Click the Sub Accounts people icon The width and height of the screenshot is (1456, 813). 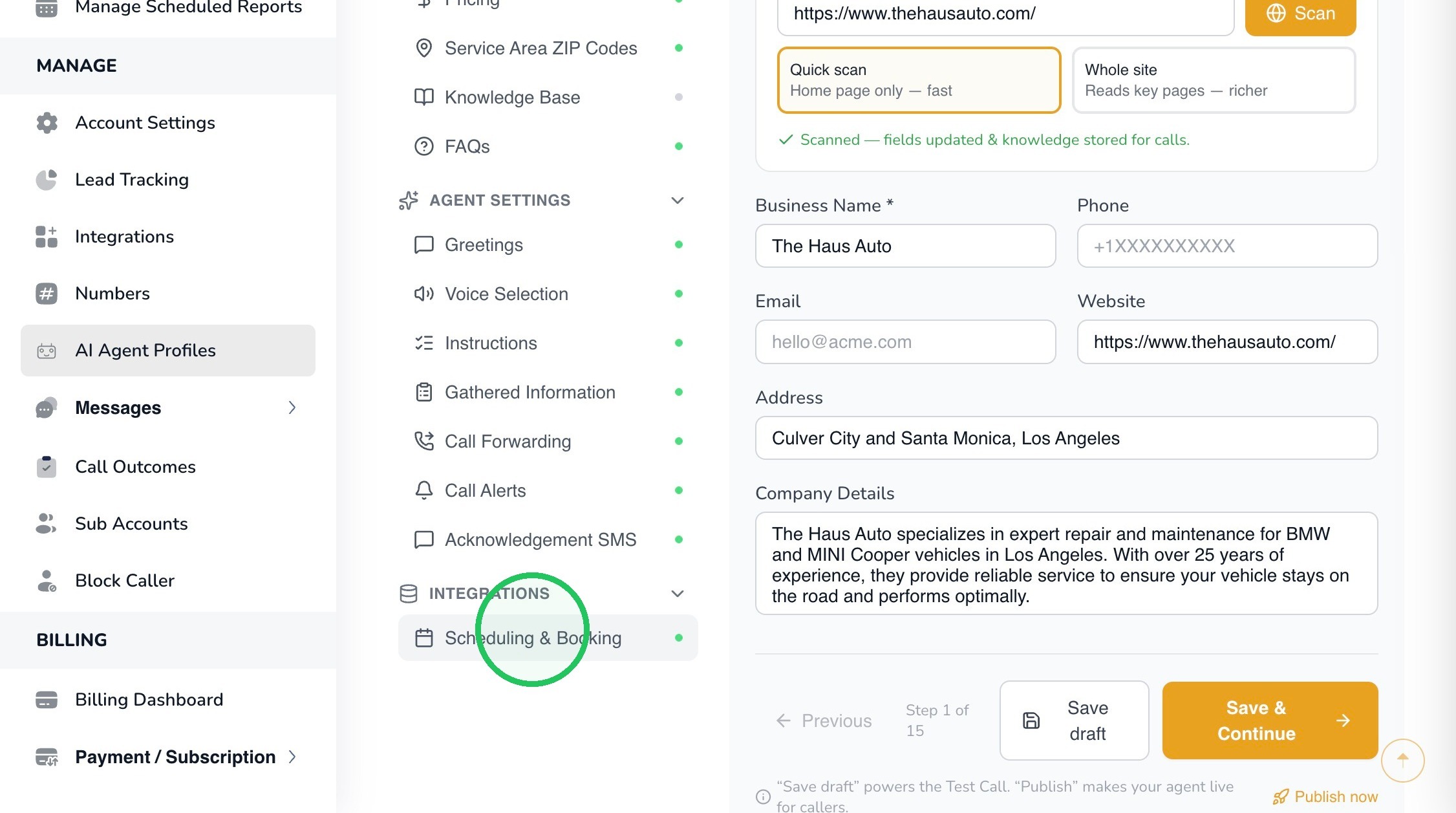coord(47,523)
